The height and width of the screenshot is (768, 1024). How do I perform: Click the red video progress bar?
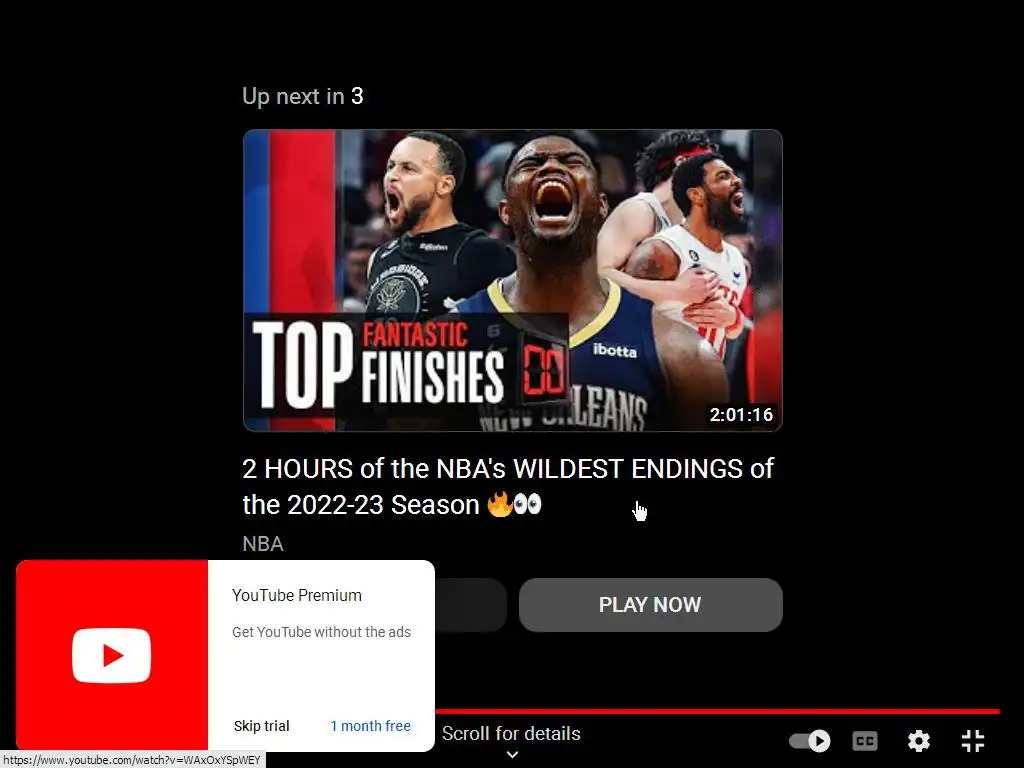[x=717, y=711]
